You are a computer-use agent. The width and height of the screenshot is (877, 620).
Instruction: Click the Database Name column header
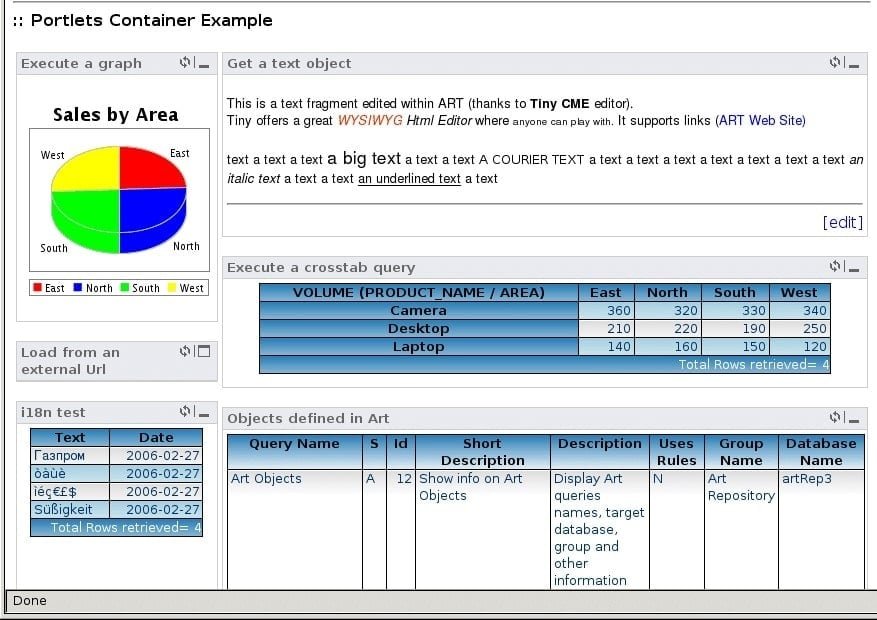pos(820,452)
